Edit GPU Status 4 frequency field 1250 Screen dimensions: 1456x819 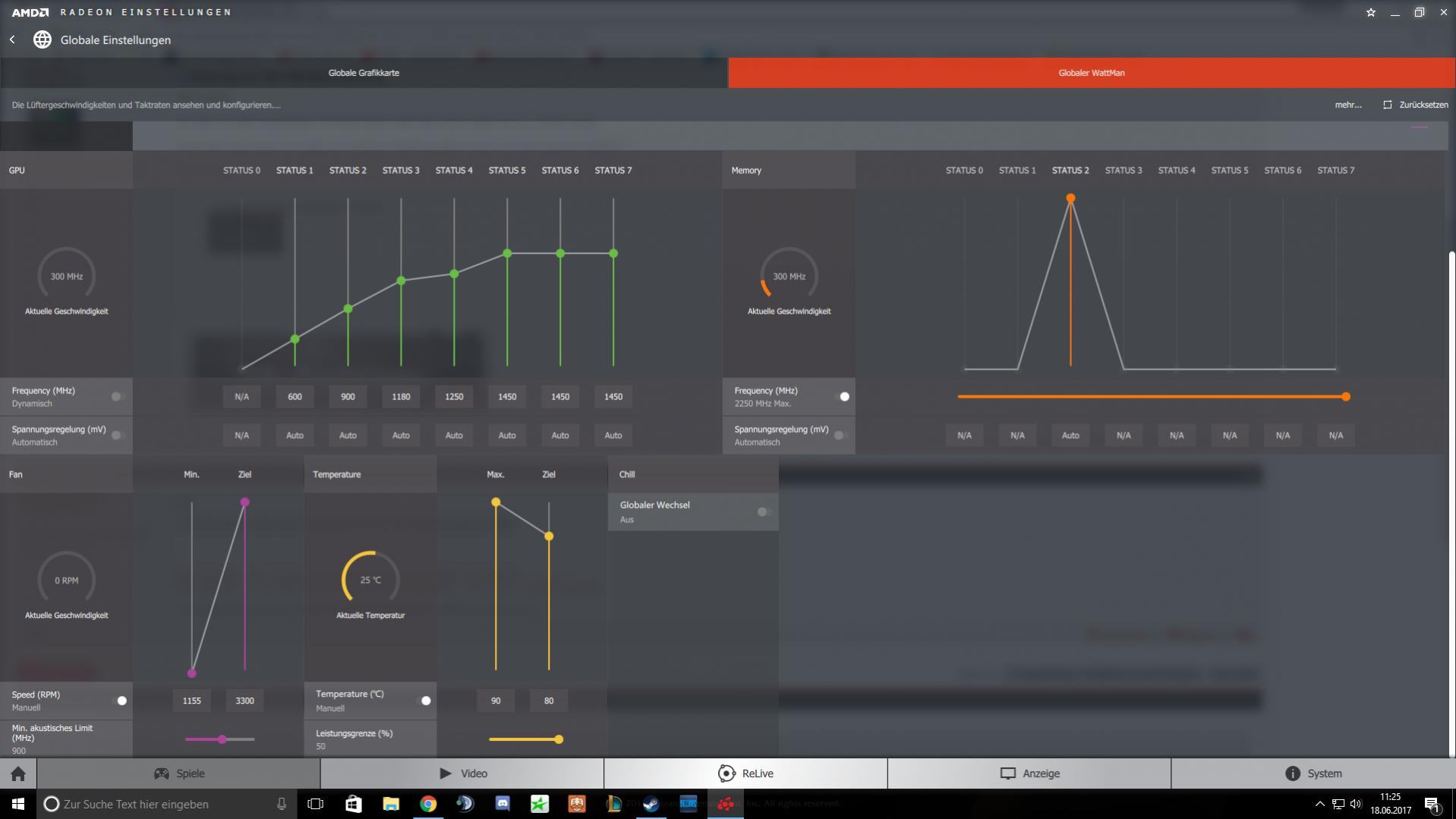click(x=454, y=396)
